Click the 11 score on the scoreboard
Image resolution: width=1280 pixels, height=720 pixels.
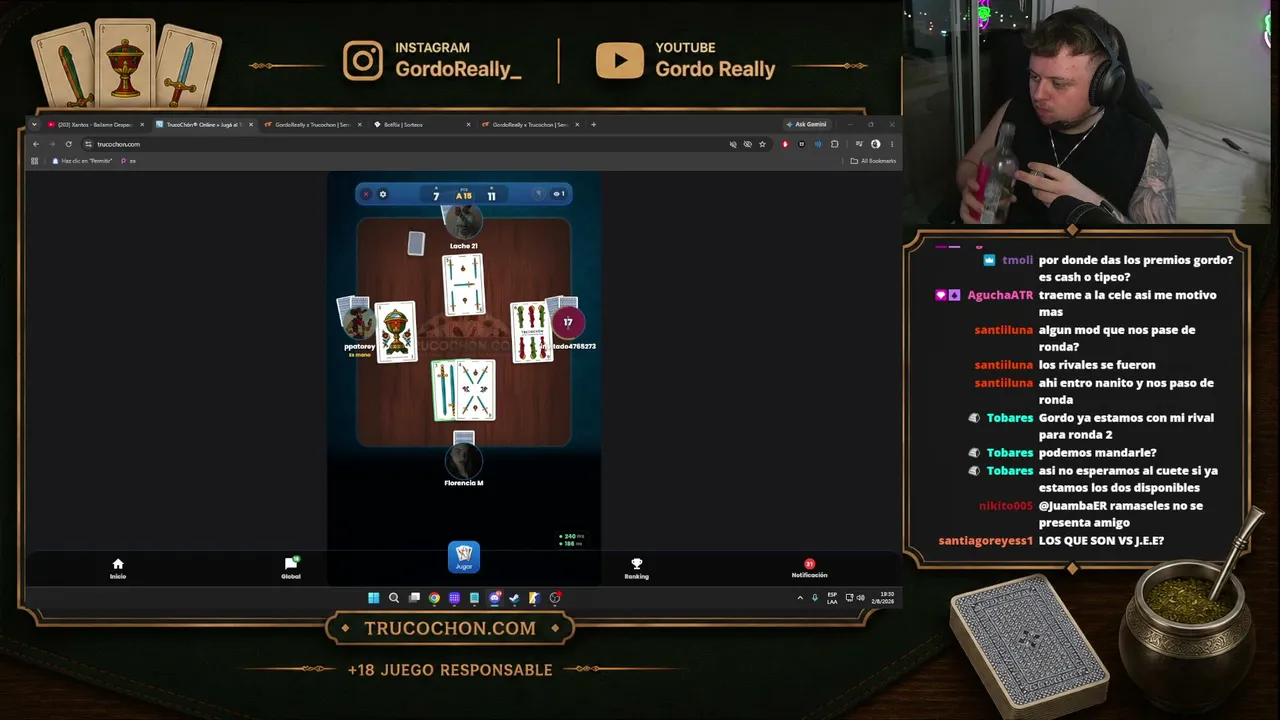[x=491, y=196]
